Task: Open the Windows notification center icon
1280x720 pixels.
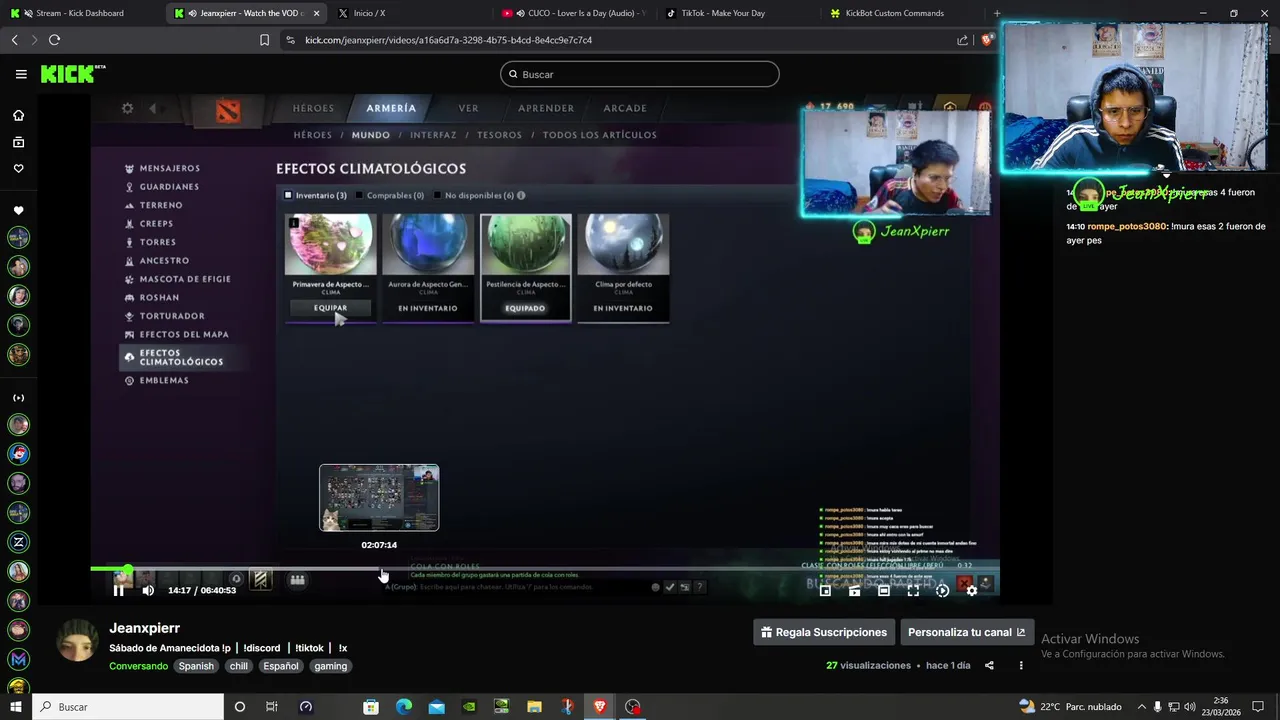Action: (1259, 706)
